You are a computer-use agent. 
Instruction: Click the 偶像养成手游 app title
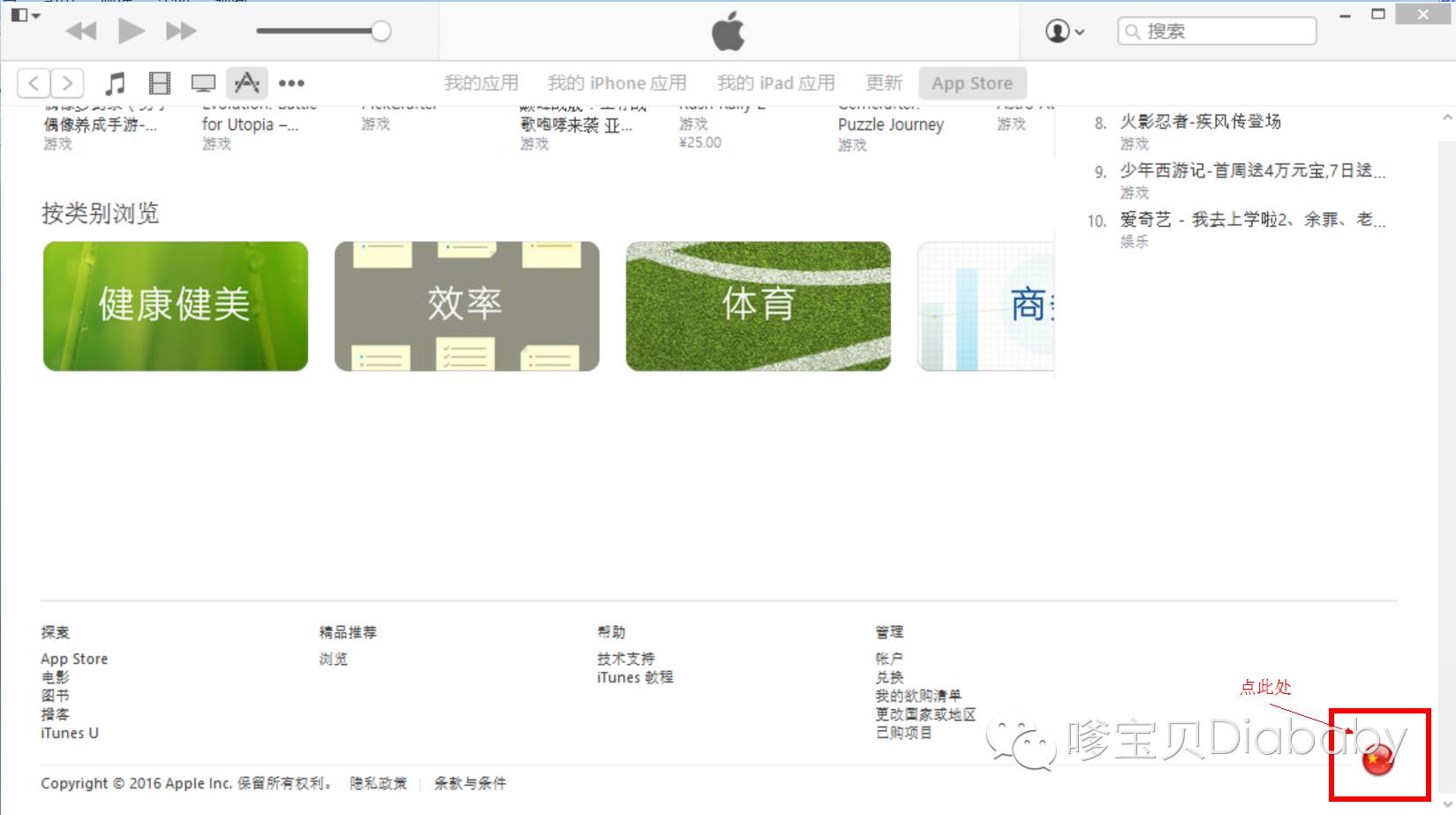coord(101,125)
